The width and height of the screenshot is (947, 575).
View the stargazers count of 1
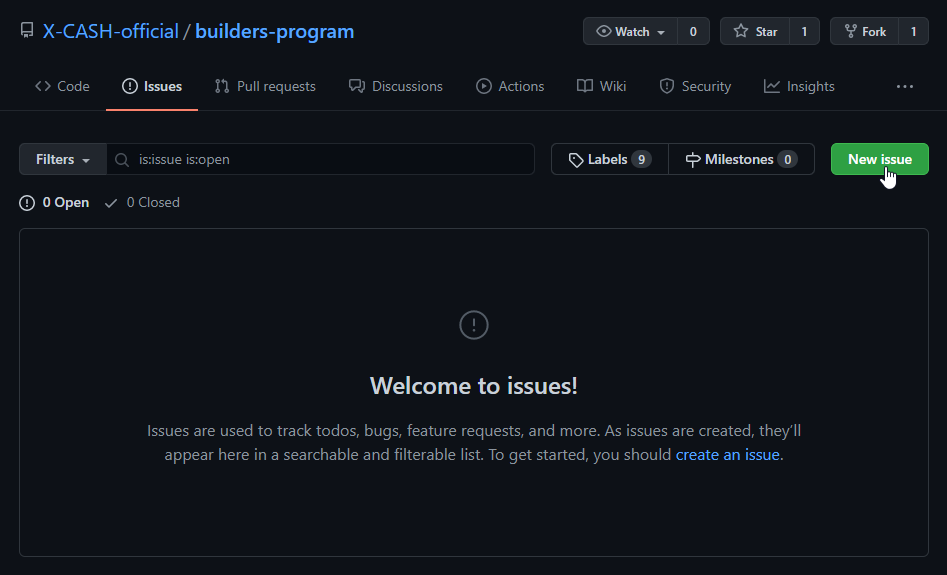[804, 31]
